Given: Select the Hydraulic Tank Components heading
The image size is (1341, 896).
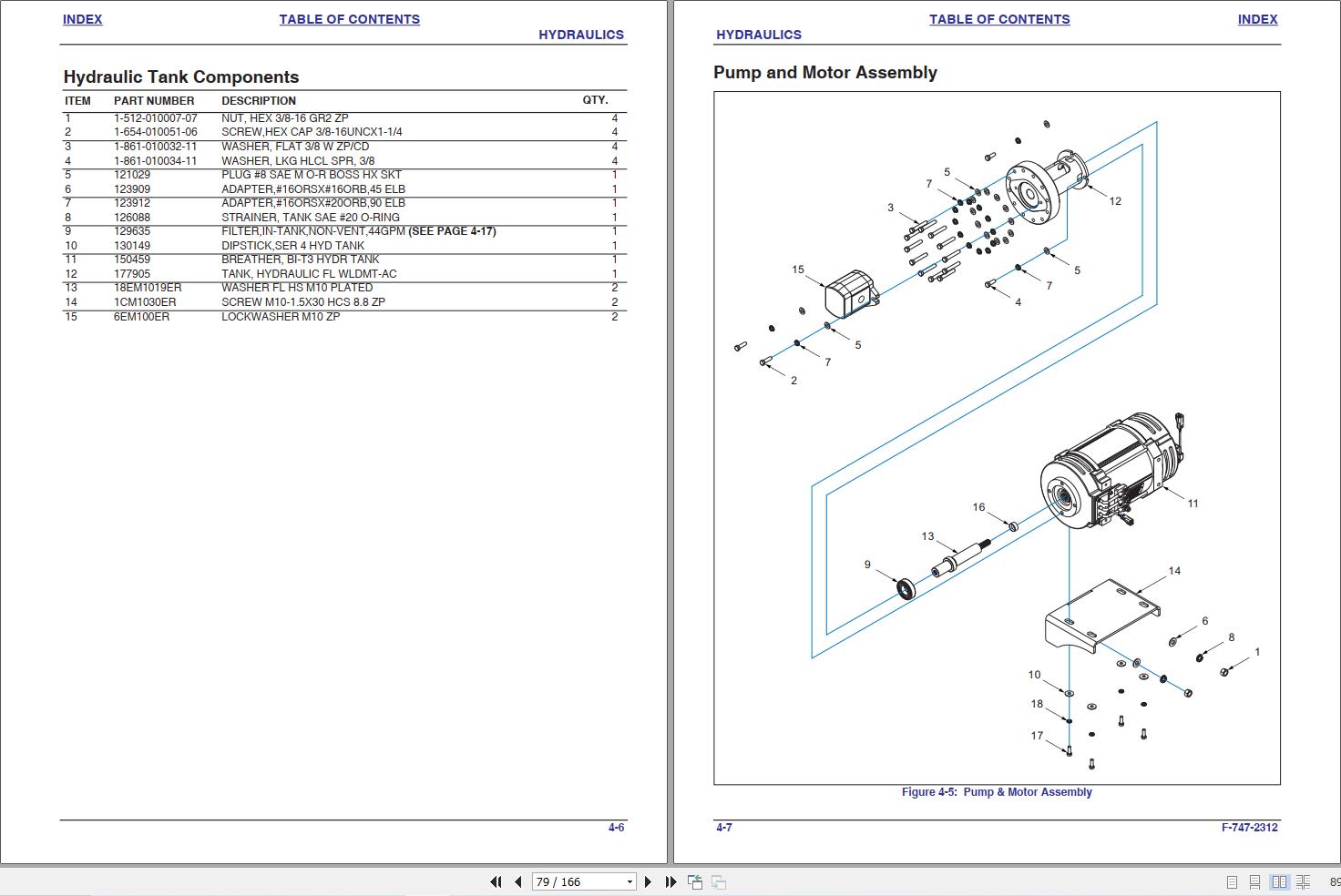Looking at the screenshot, I should (x=181, y=77).
